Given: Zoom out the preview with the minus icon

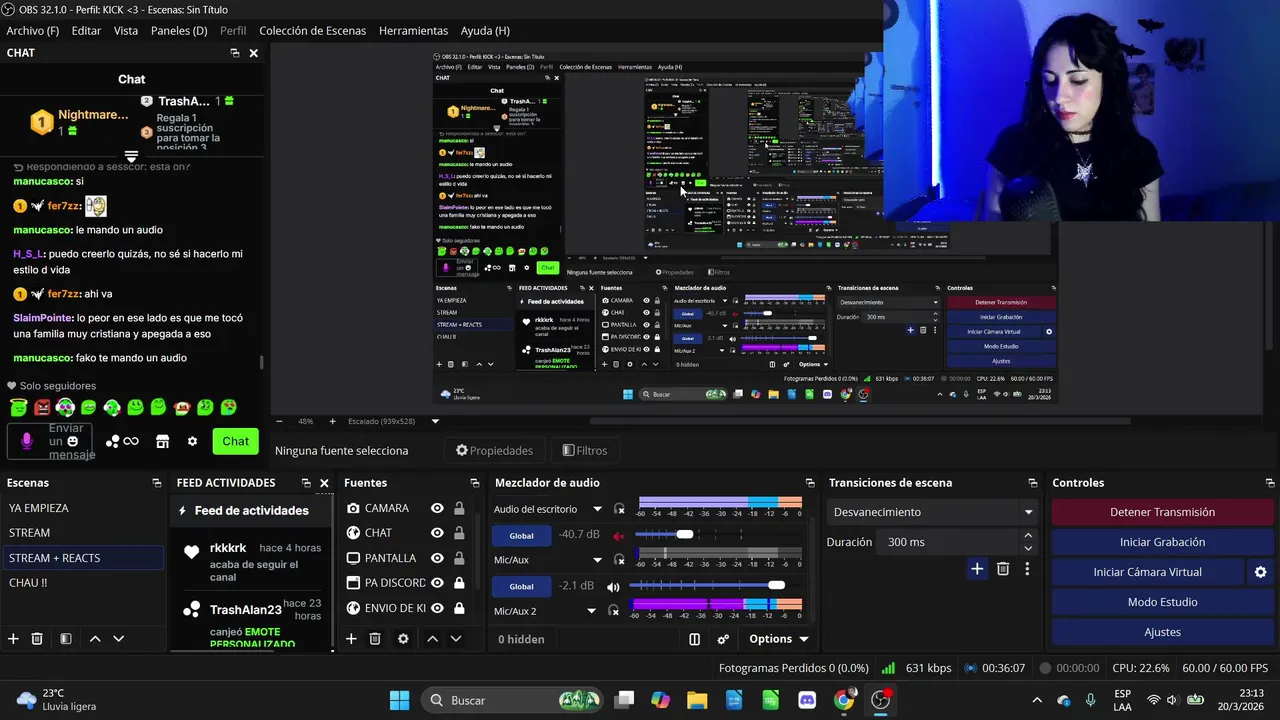Looking at the screenshot, I should [x=279, y=421].
